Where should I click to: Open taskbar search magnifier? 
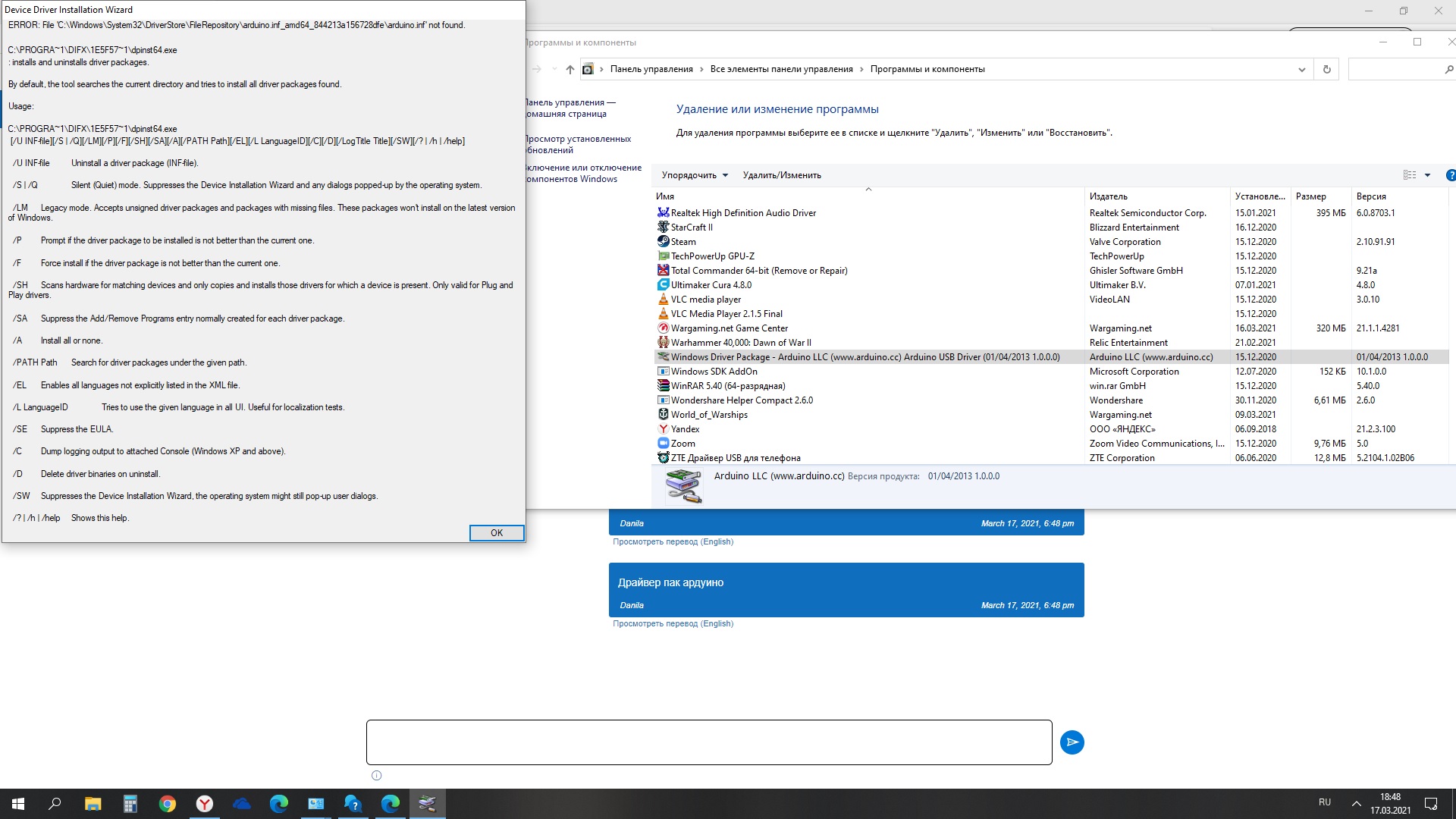click(55, 804)
